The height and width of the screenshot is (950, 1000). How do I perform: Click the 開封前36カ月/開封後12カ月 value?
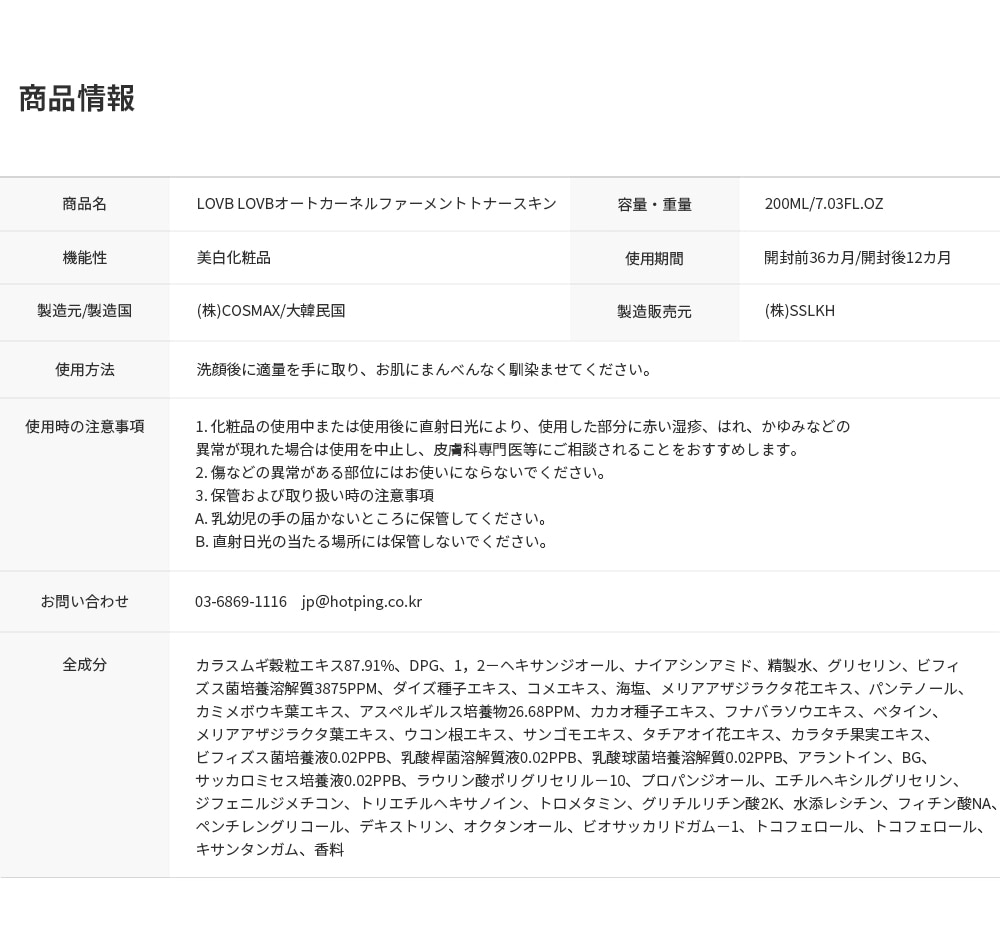[x=857, y=258]
